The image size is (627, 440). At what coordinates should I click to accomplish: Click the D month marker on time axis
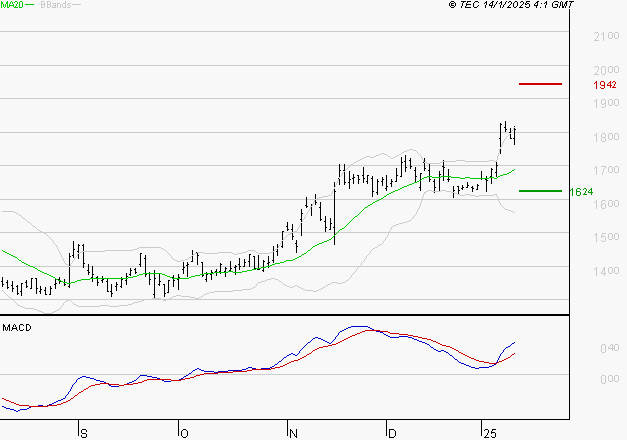tap(392, 433)
